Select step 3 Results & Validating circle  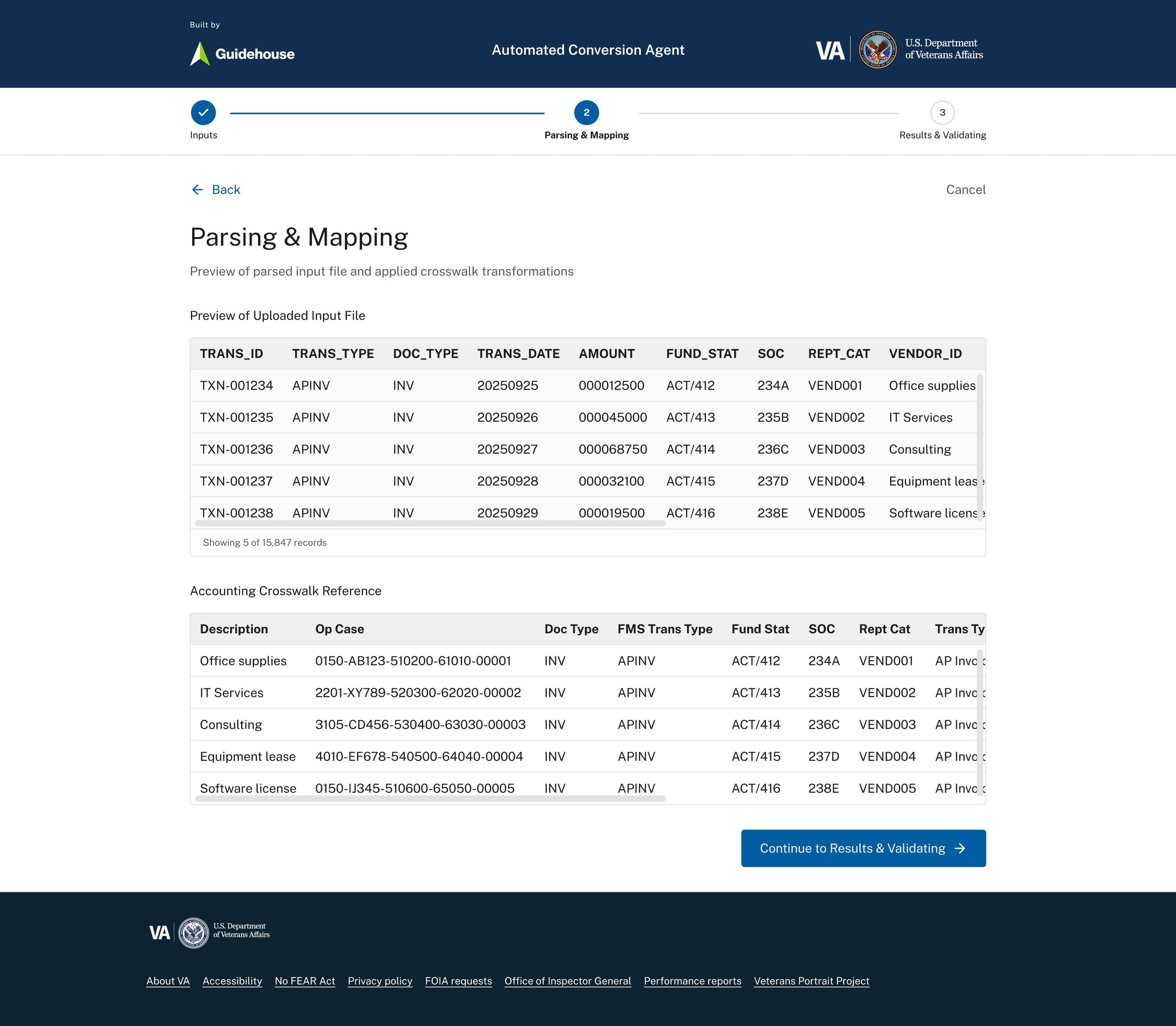click(x=942, y=113)
